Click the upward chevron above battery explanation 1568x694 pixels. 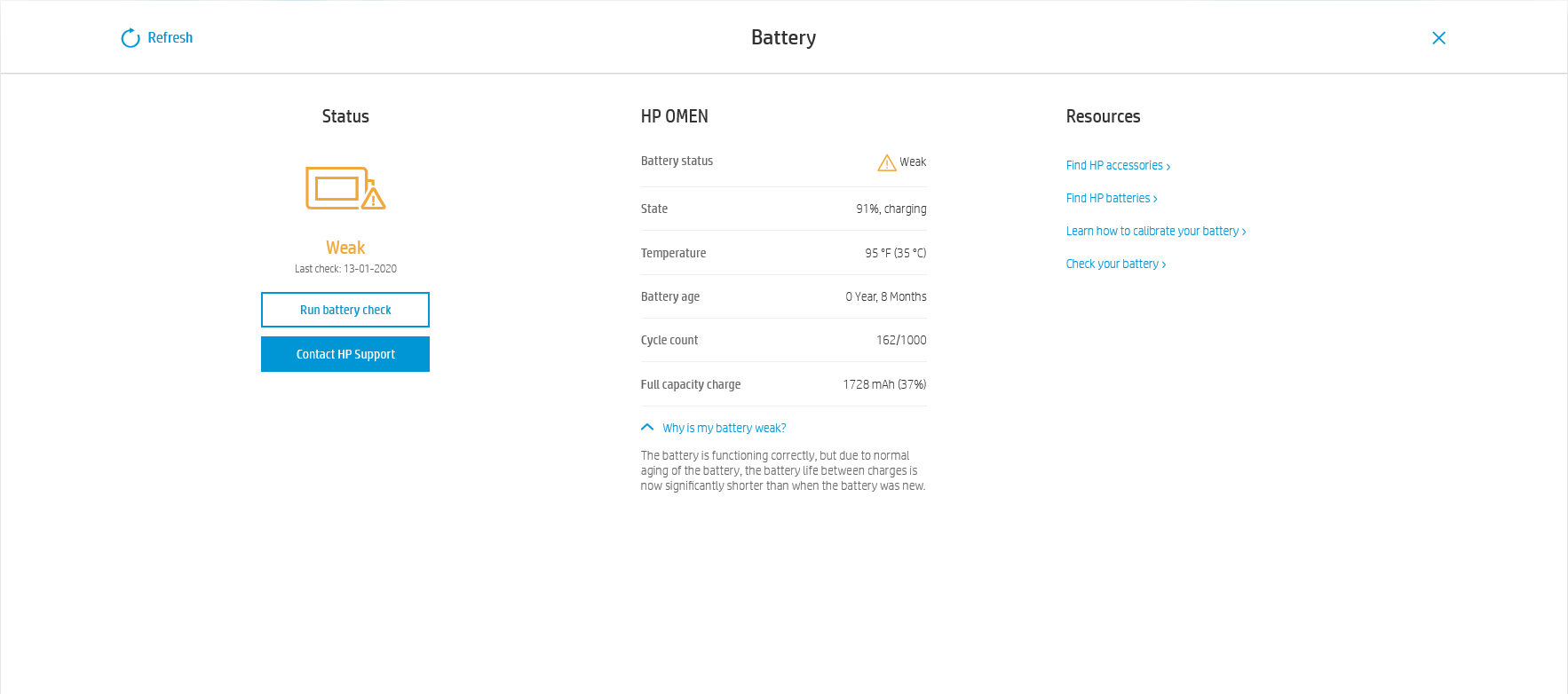click(646, 427)
